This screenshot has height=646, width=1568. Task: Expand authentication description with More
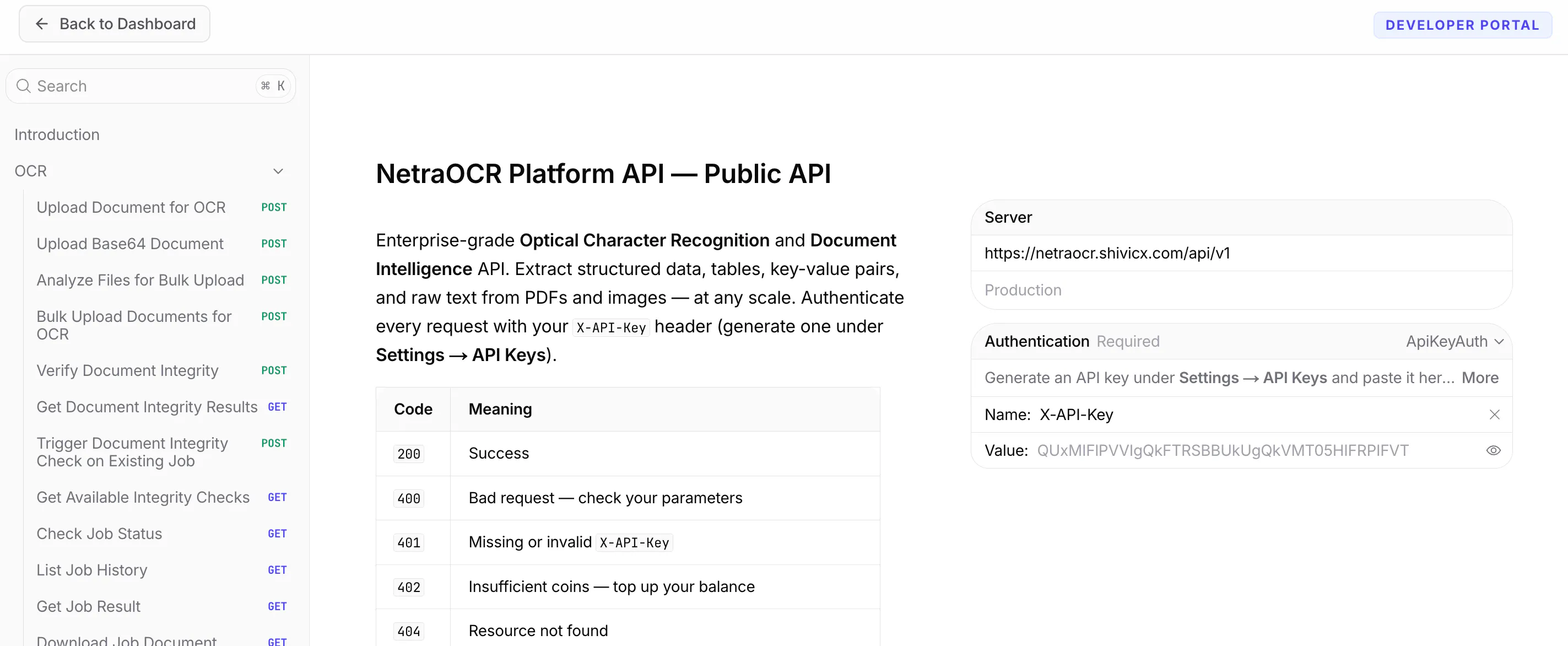pyautogui.click(x=1480, y=378)
